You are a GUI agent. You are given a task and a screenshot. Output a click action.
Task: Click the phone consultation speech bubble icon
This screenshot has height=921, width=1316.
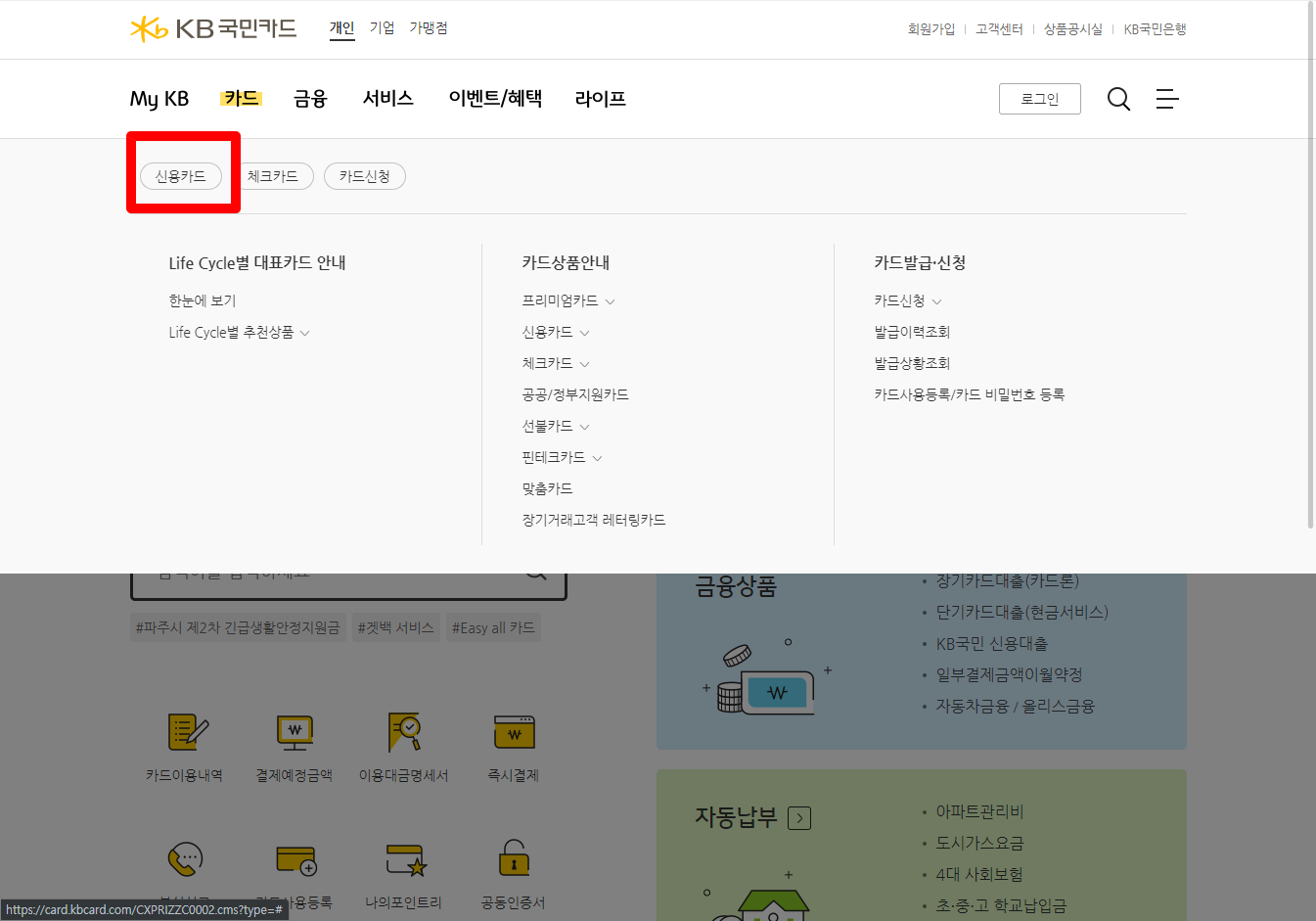pos(186,860)
